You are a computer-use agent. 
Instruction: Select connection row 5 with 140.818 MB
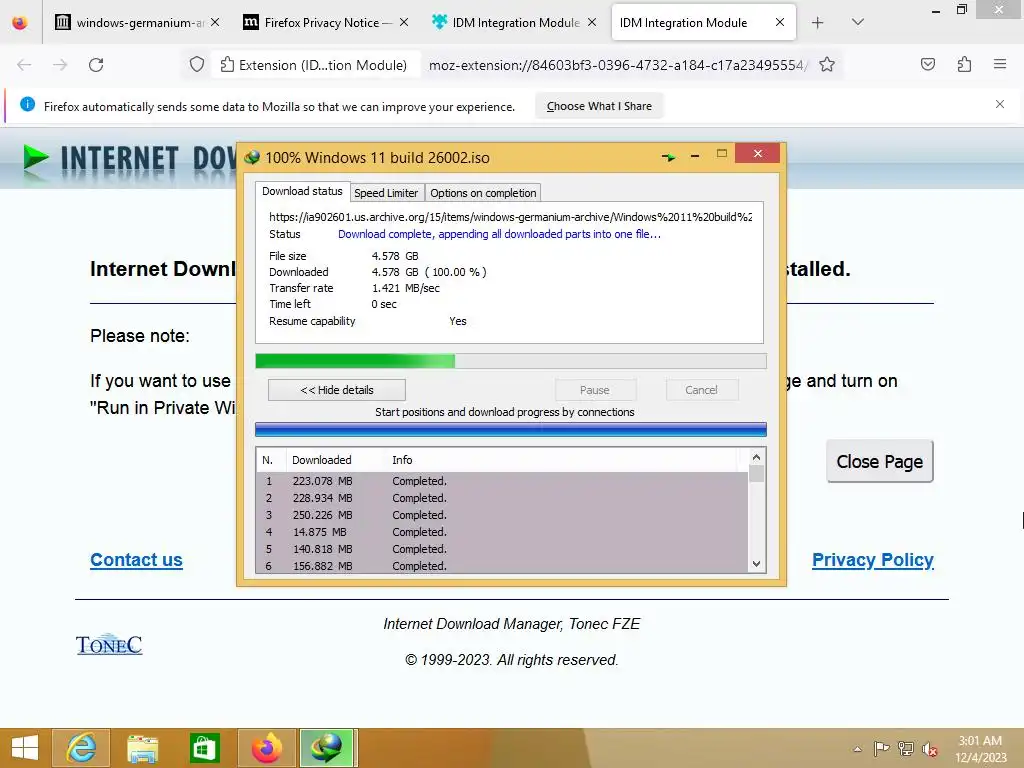(502, 549)
